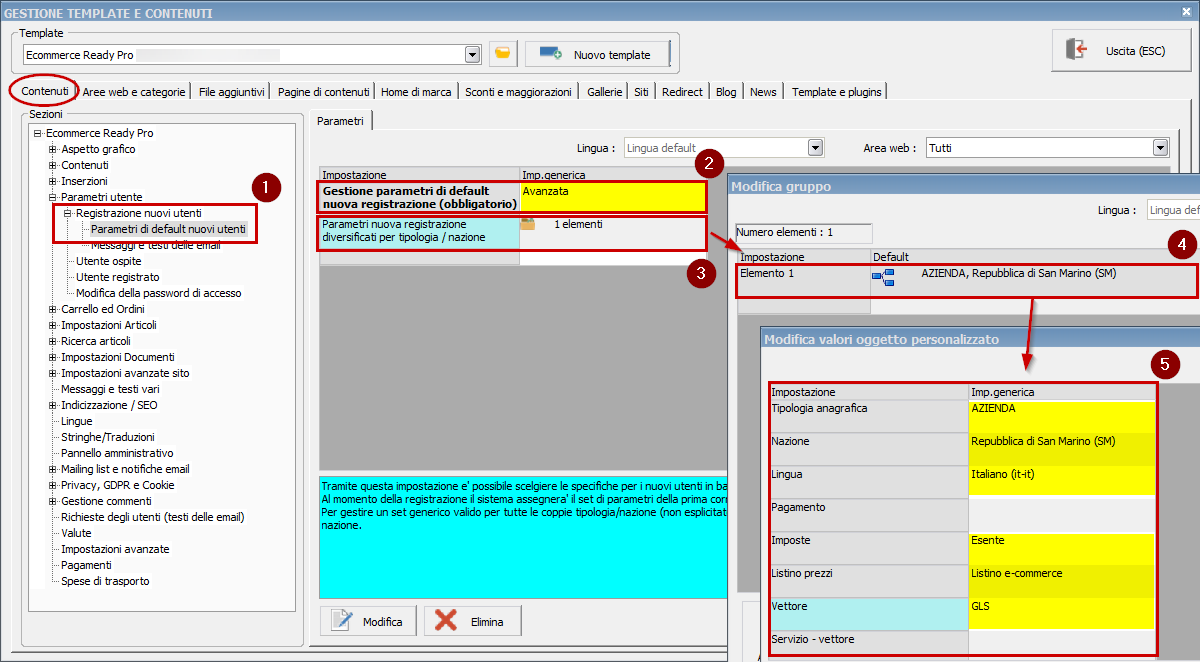Select 'Messaggi e testi vari' in tree
1200x662 pixels.
point(110,389)
